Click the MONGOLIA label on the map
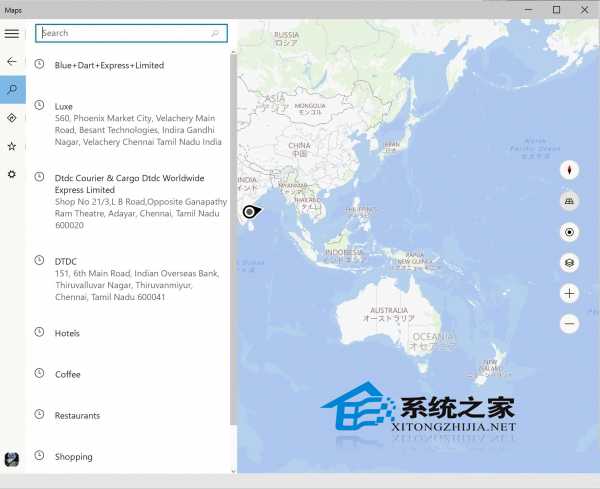This screenshot has height=489, width=600. tap(310, 106)
